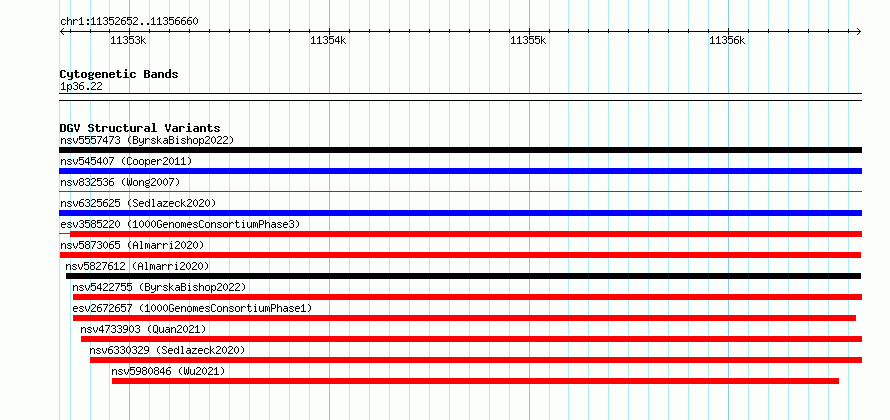Click the ruler's left arrowhead

click(x=62, y=31)
